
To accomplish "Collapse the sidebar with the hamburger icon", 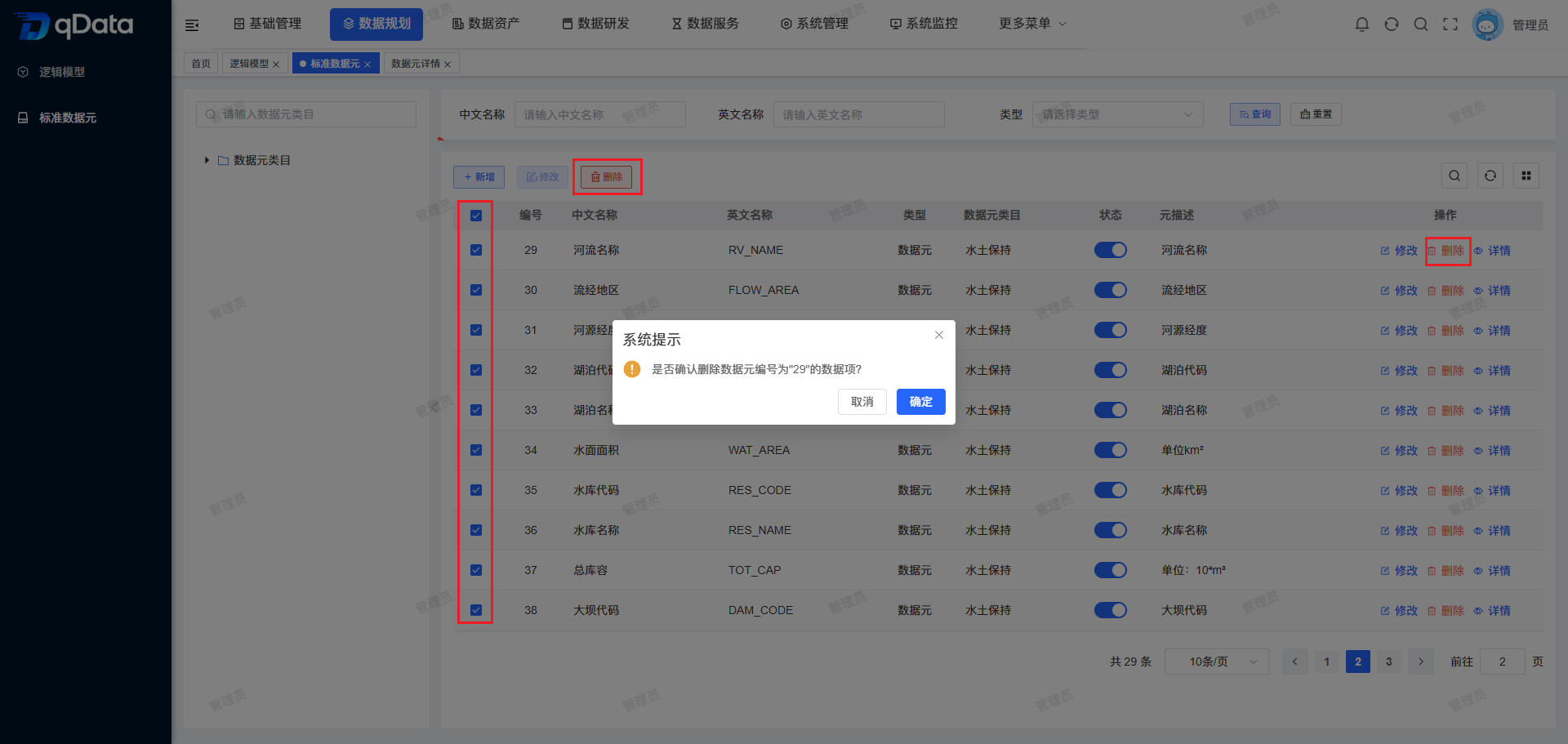I will pyautogui.click(x=192, y=25).
